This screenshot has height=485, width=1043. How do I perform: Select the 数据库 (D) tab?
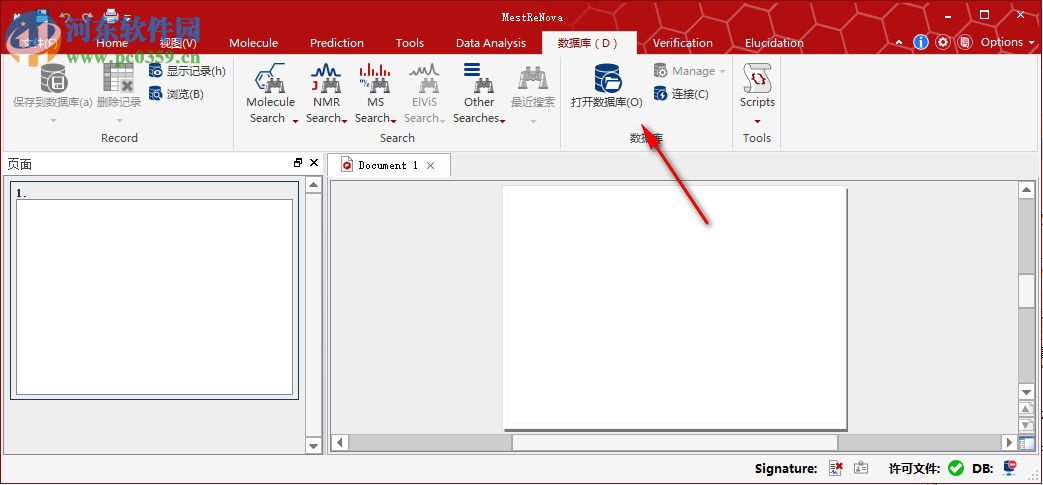[588, 43]
